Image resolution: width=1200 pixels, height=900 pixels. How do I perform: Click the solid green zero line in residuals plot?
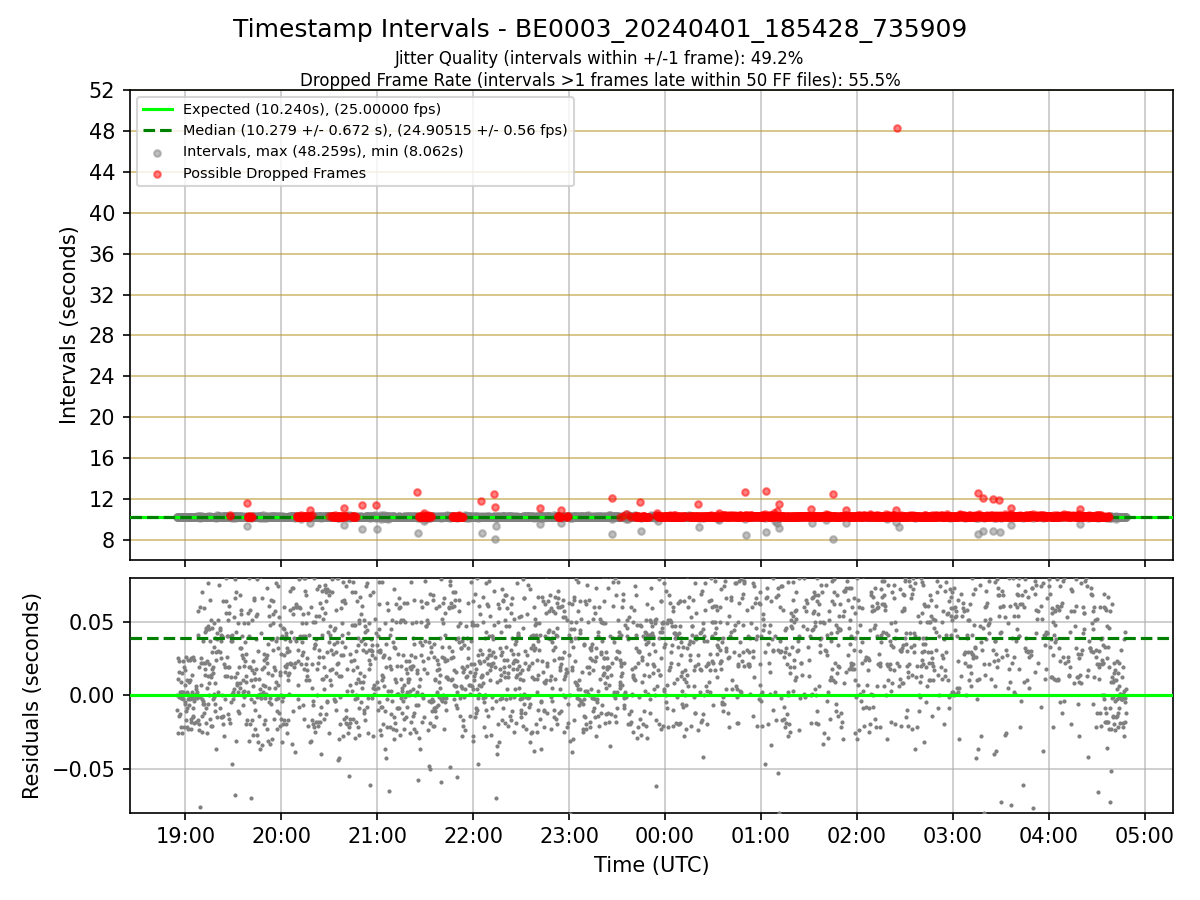[x=651, y=695]
